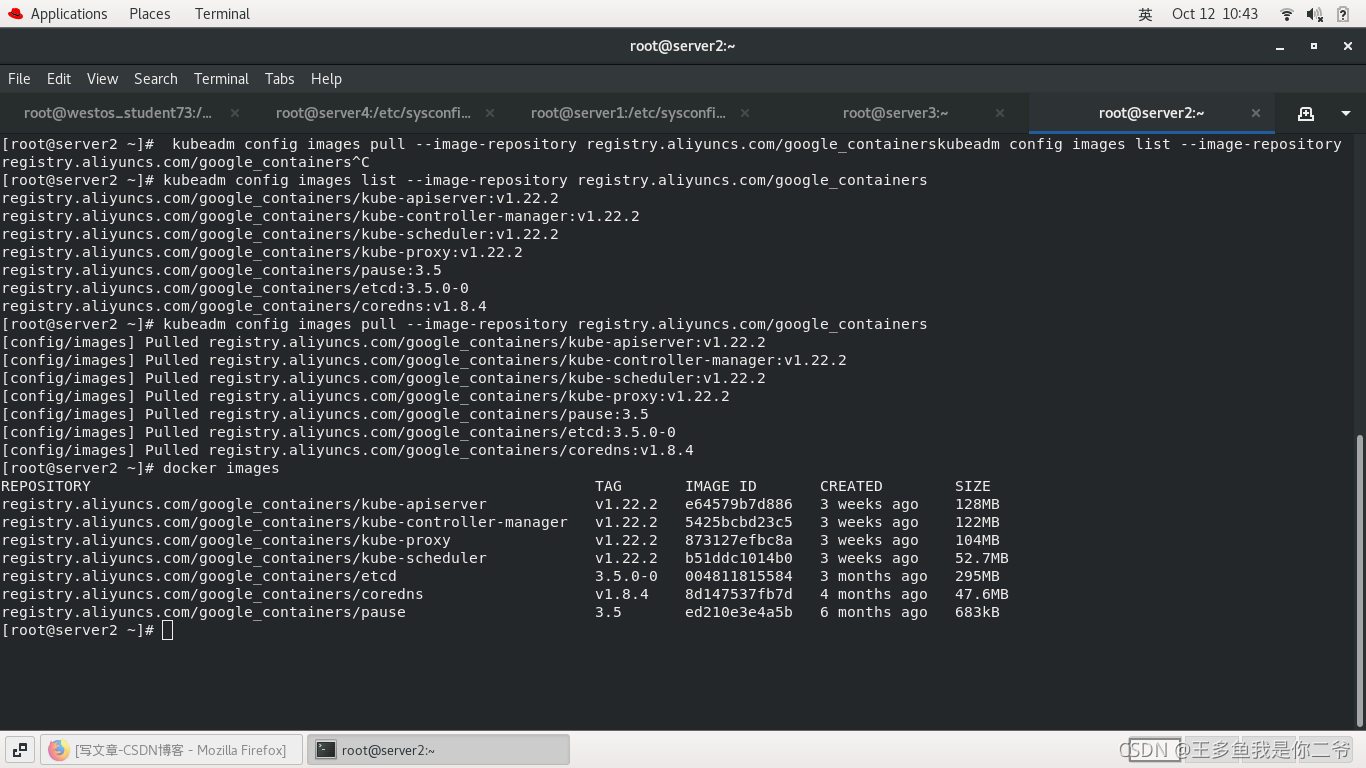Expand the tab list dropdown arrow
Screen dimensions: 1366x768
tap(1346, 113)
